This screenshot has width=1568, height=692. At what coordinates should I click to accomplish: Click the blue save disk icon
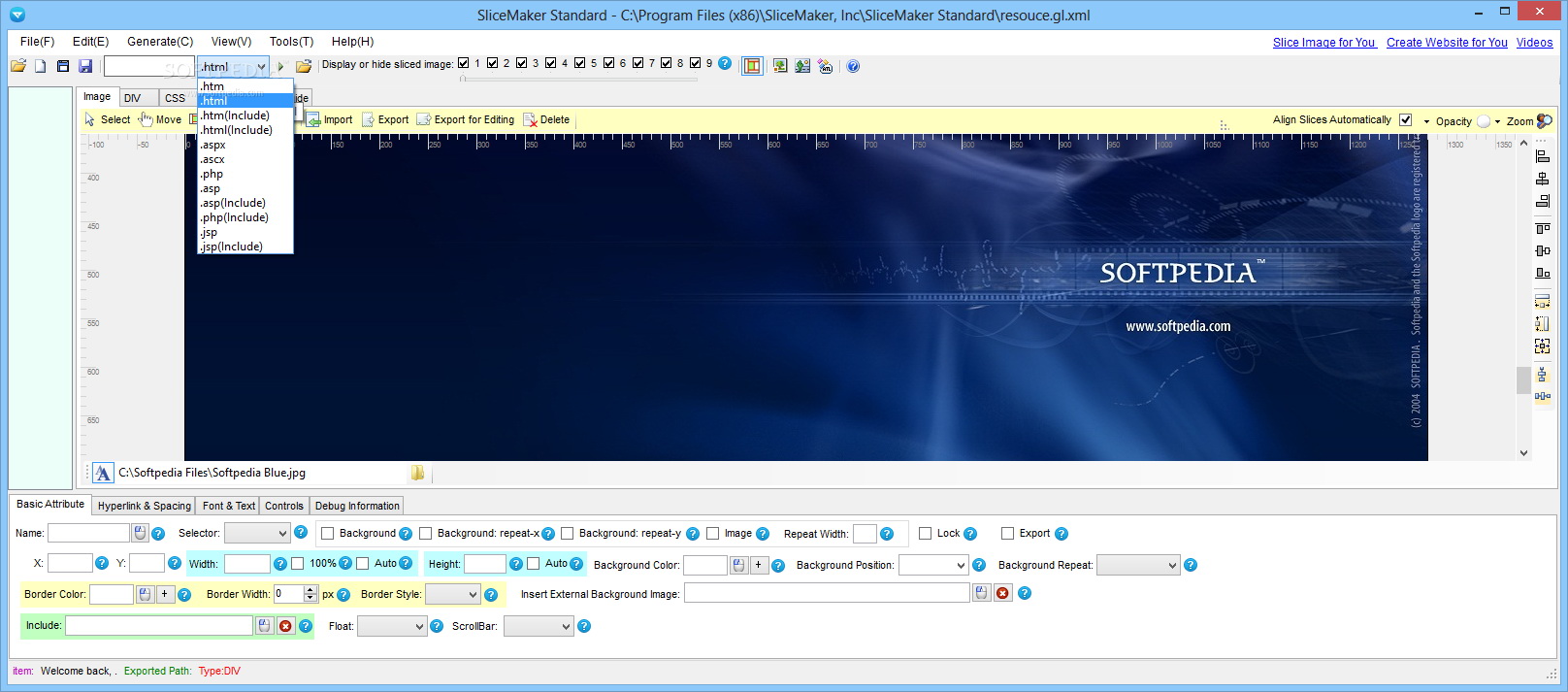85,66
